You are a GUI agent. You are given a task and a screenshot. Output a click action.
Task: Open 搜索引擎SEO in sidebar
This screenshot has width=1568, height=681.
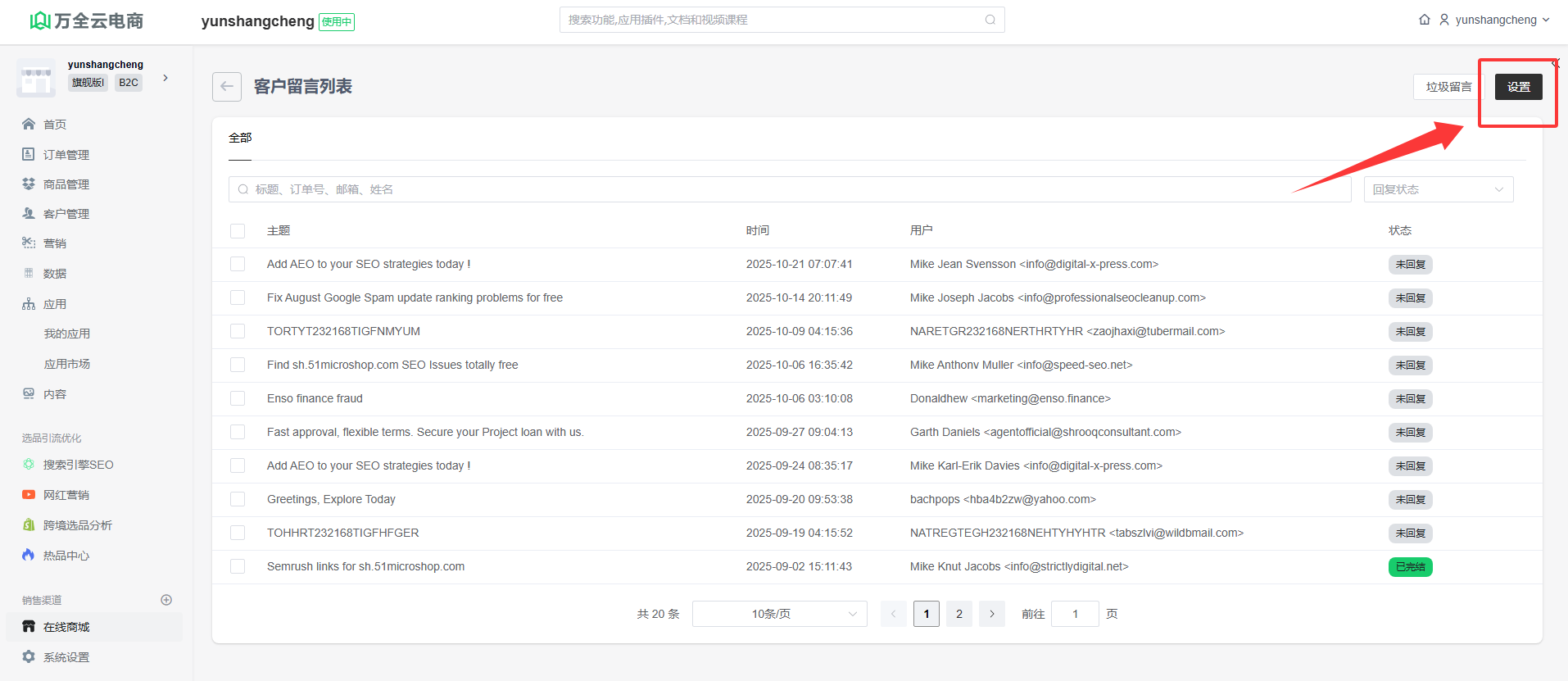(x=78, y=465)
